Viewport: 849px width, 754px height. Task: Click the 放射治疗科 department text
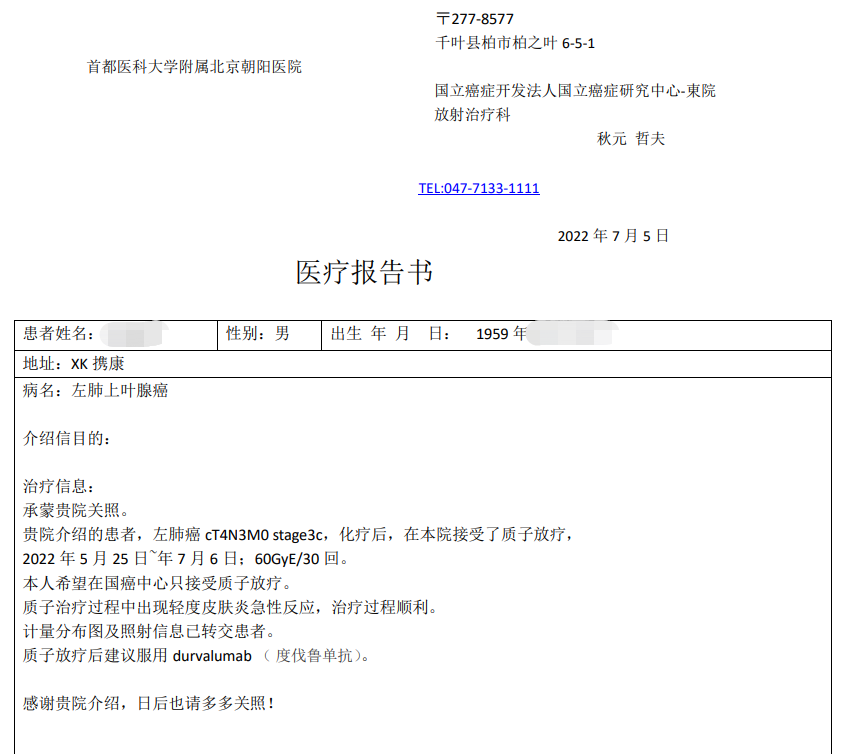tap(472, 115)
